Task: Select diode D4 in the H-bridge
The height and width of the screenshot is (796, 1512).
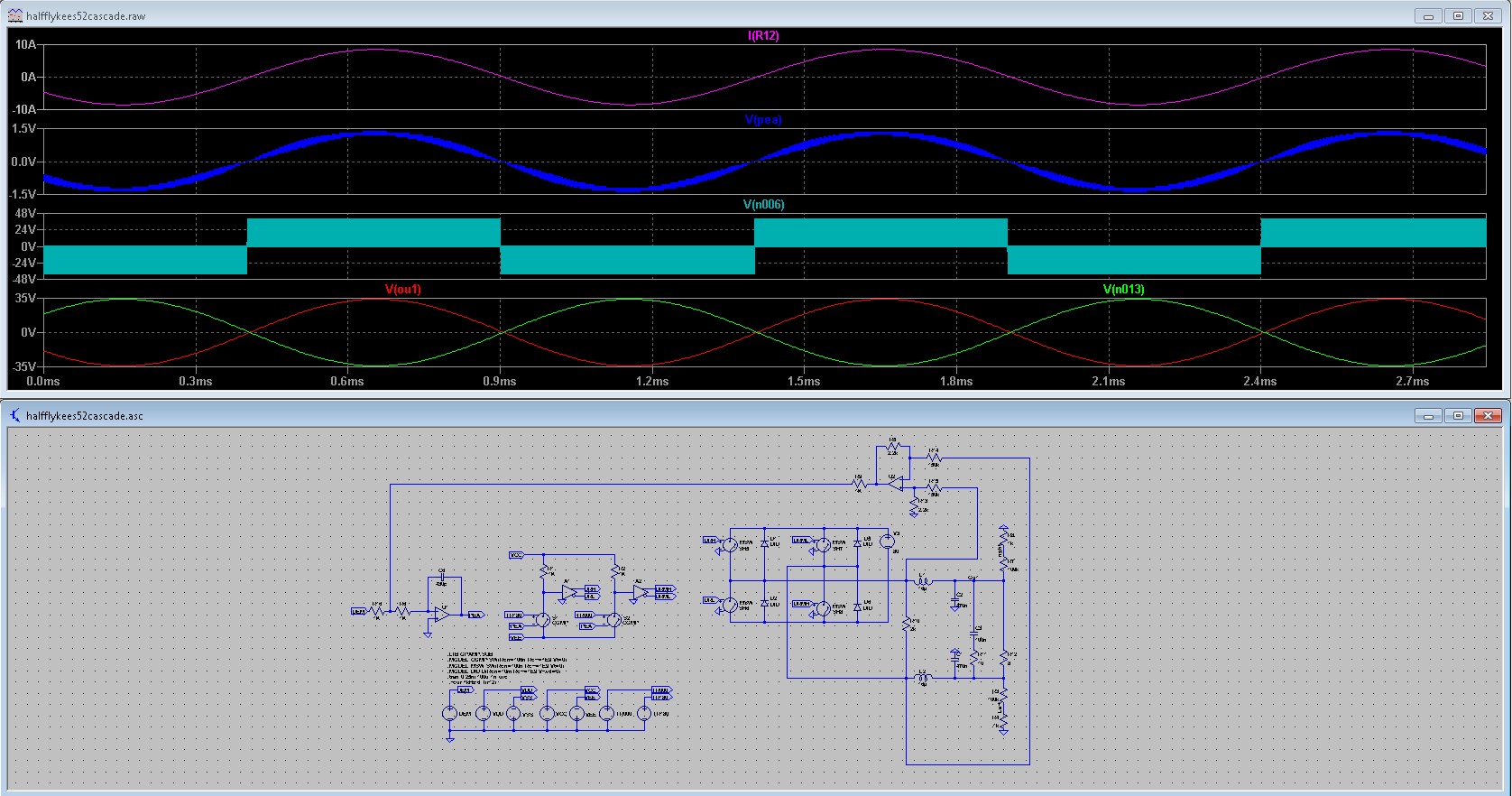Action: tap(857, 607)
